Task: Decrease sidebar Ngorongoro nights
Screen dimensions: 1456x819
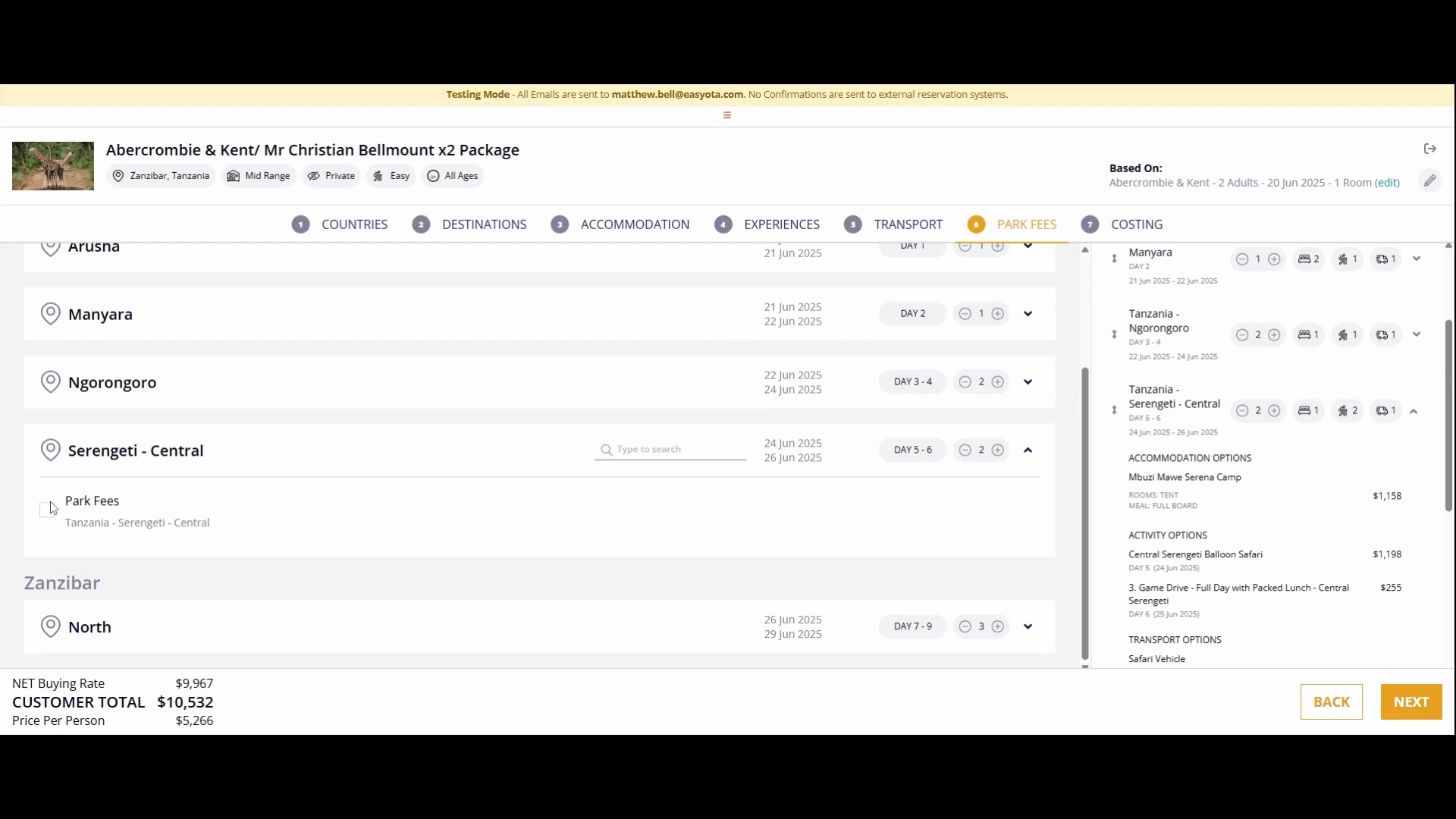Action: click(1241, 334)
